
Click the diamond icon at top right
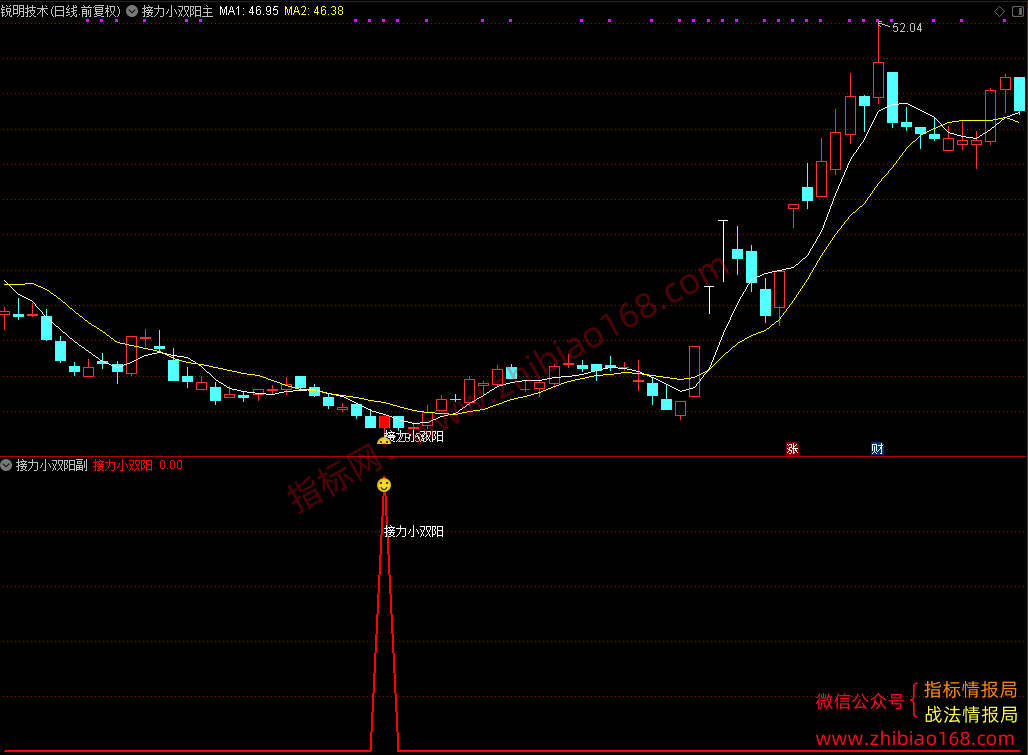click(x=999, y=11)
